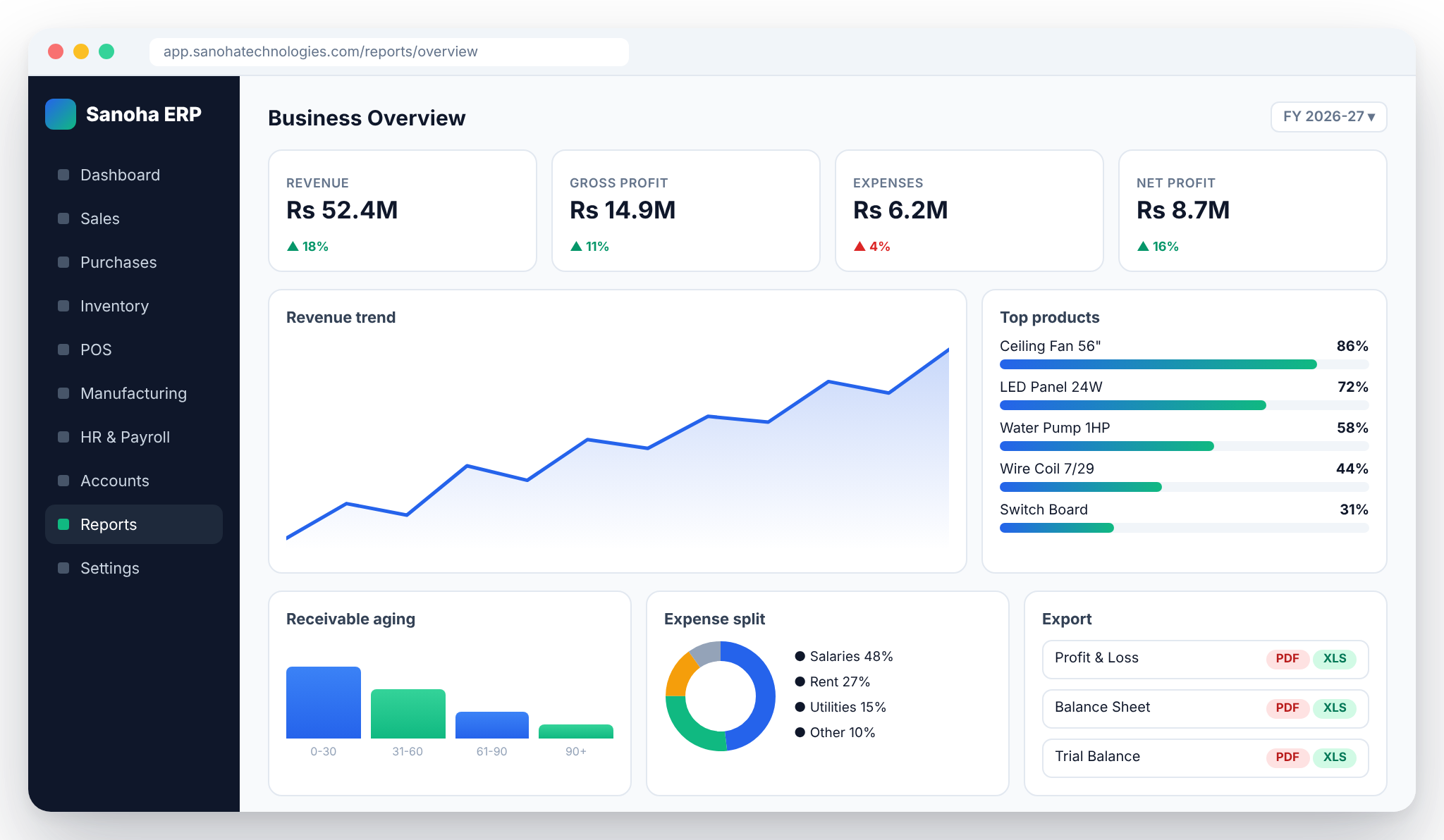Screen dimensions: 1444x840
Task: Click the red arrow in the Expenses card
Action: [859, 246]
